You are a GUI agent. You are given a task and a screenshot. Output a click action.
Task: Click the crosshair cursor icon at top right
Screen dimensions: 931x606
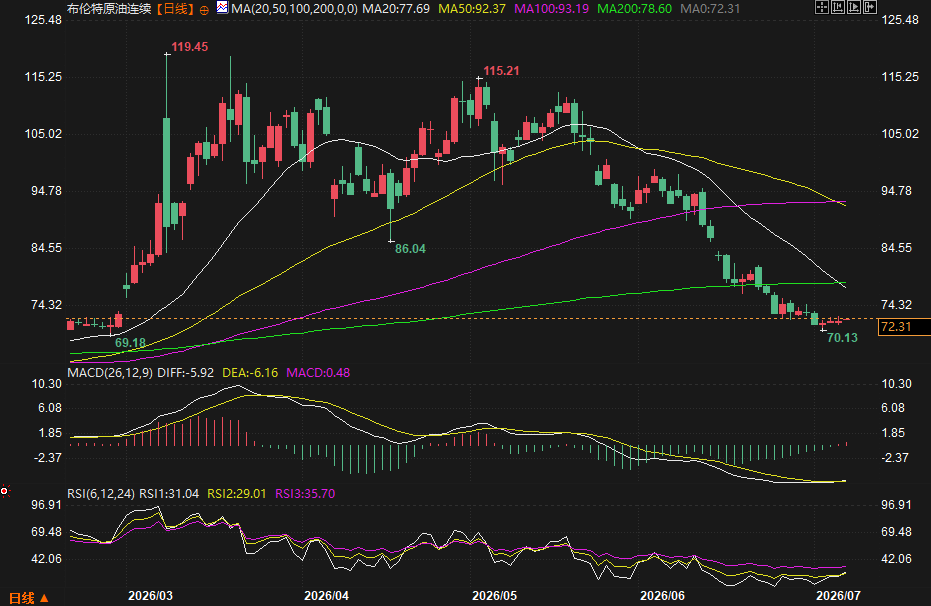(x=822, y=7)
